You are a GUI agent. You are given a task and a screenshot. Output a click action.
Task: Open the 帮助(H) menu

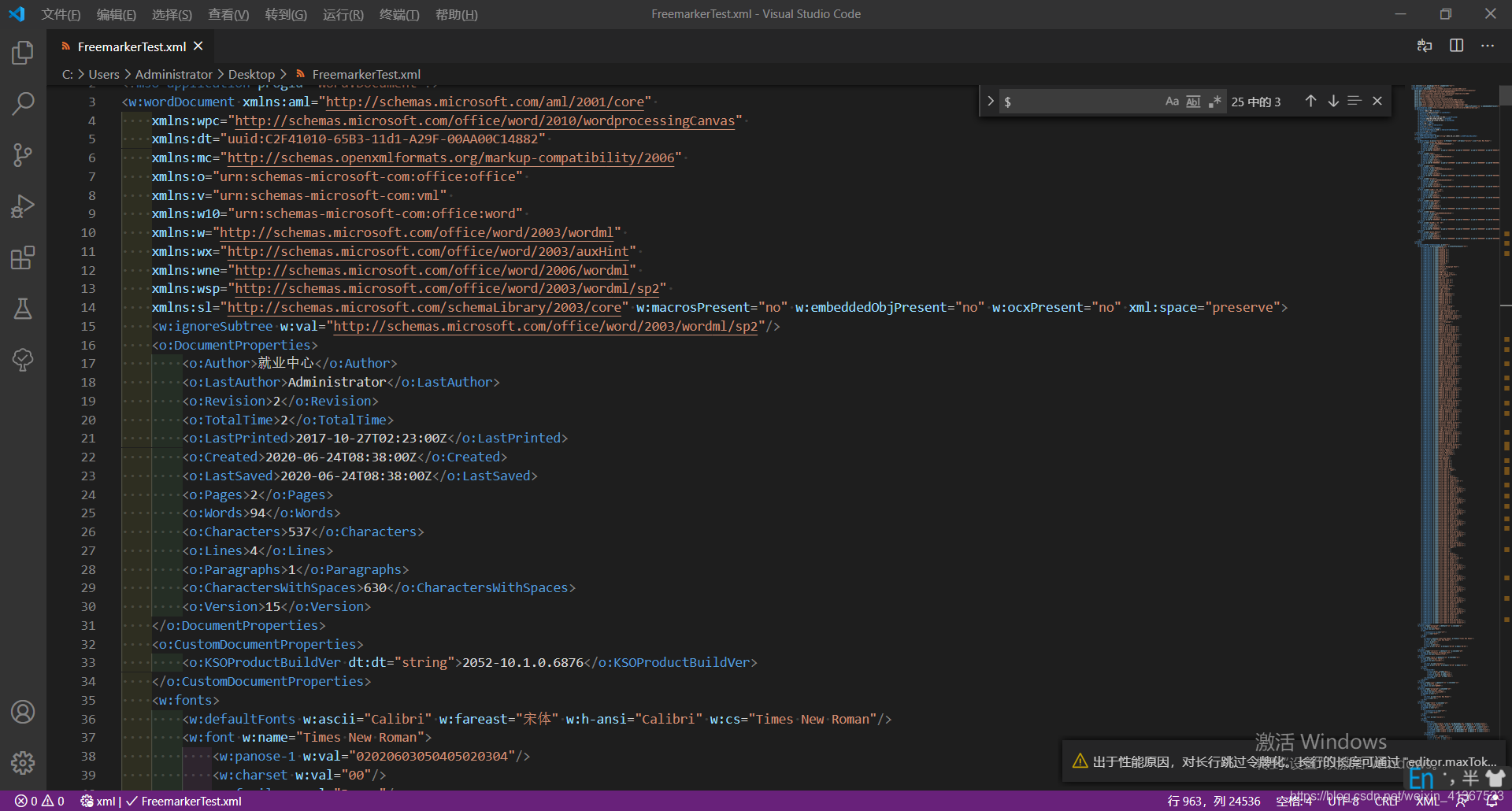point(457,14)
